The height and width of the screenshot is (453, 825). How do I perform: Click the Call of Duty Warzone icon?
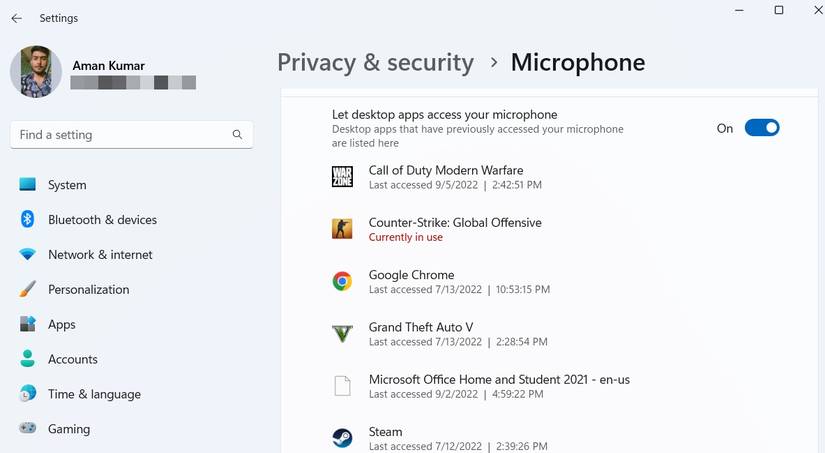coord(342,177)
